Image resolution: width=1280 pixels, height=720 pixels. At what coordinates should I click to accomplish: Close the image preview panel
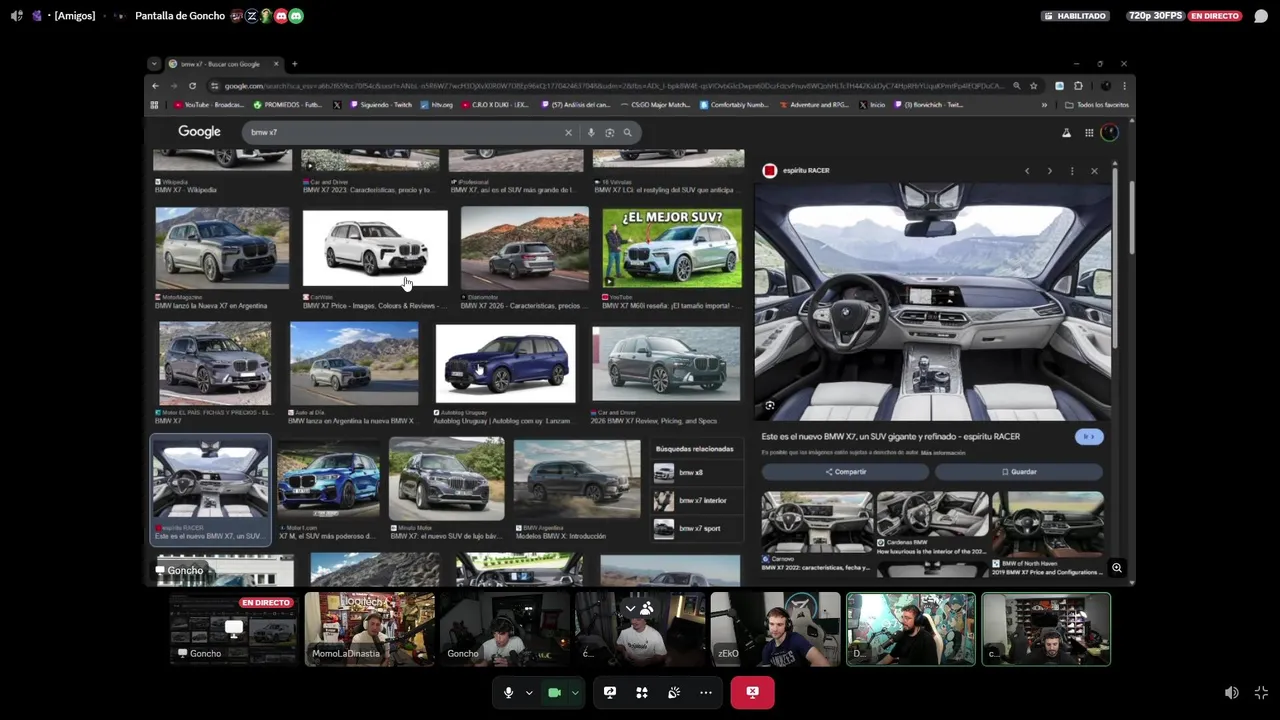(x=1094, y=171)
